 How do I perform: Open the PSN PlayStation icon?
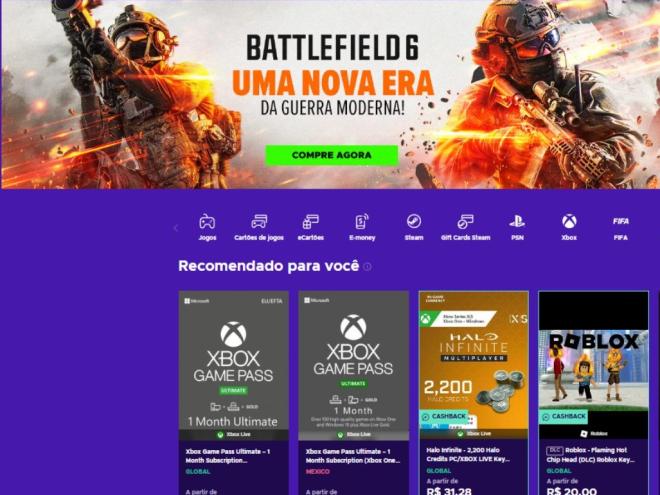pos(517,221)
